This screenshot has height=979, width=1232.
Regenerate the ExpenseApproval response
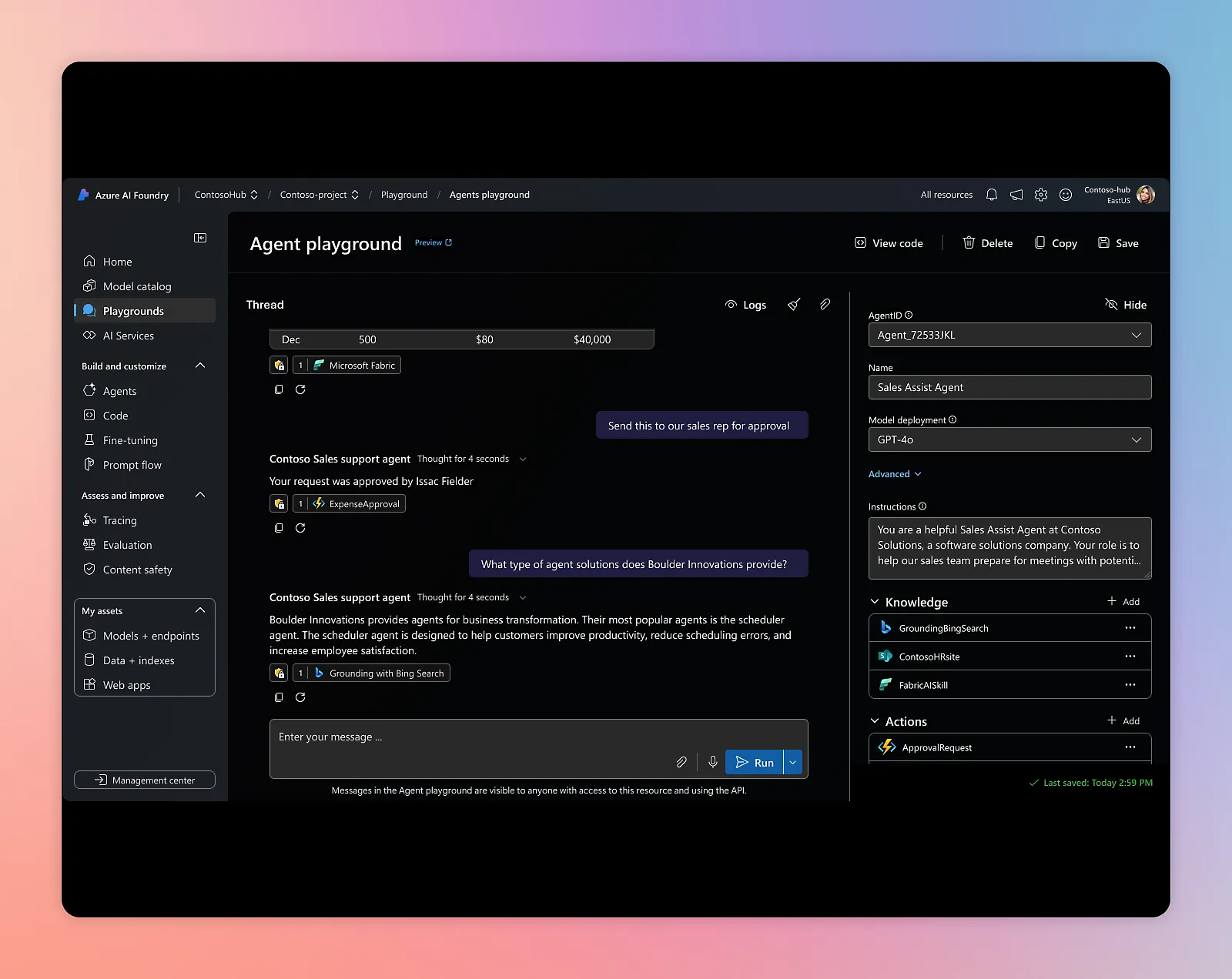pos(300,528)
